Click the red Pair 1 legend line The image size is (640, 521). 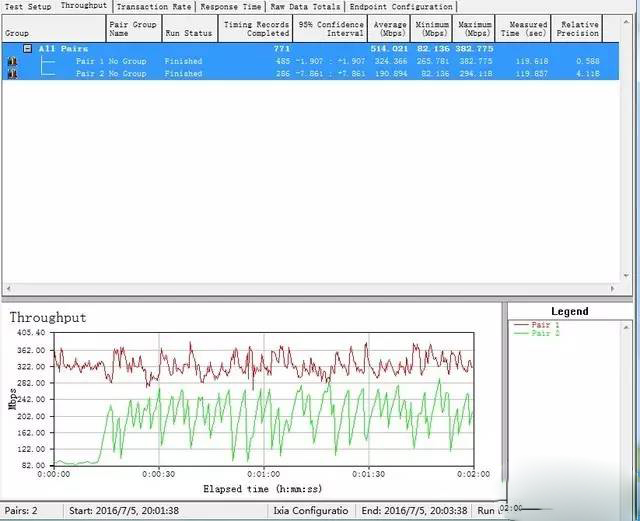[521, 324]
